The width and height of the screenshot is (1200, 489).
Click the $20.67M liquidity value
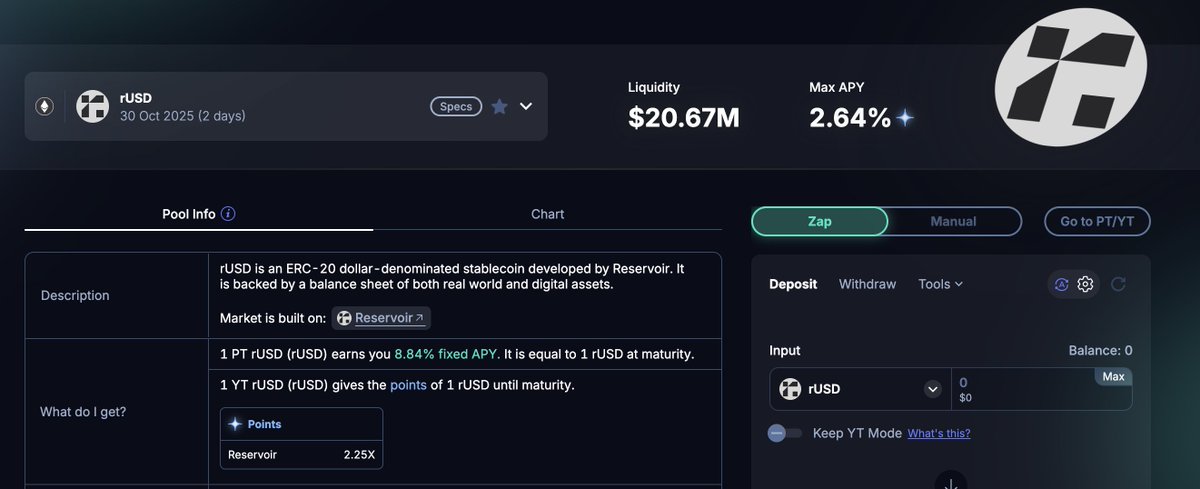coord(684,118)
